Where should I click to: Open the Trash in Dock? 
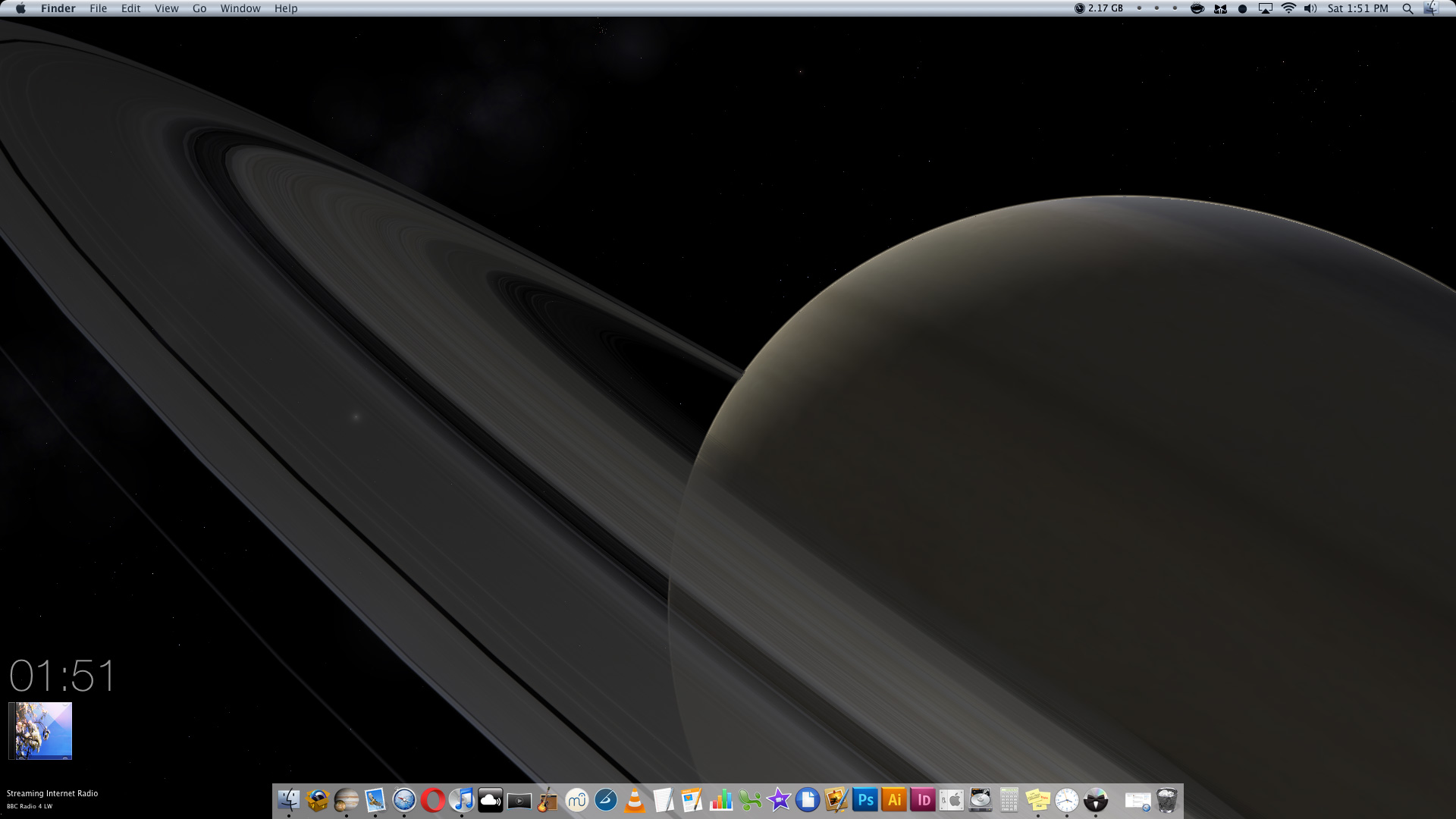pyautogui.click(x=1167, y=800)
